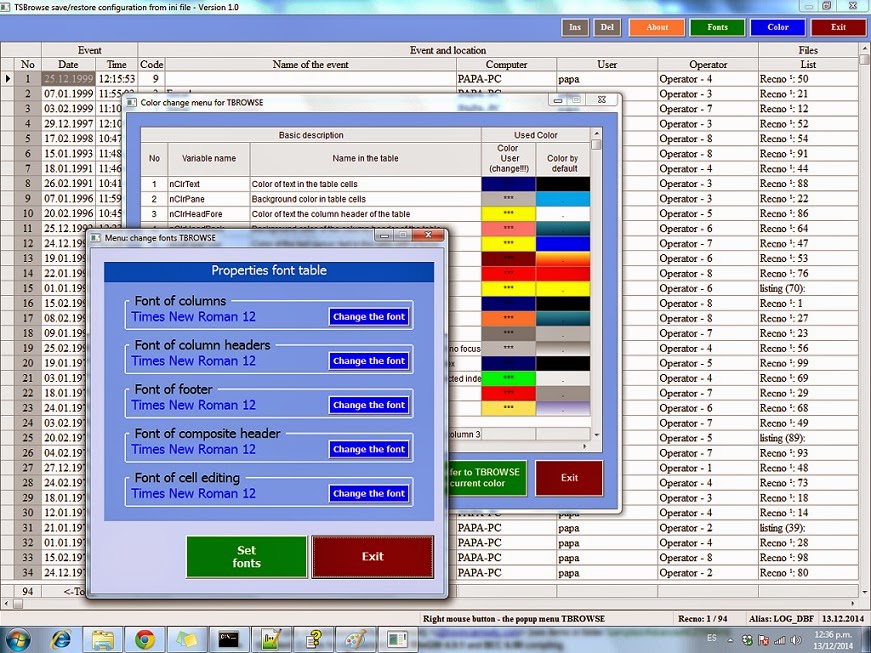The height and width of the screenshot is (653, 871).
Task: Pick user color swatch for nClrText
Action: pyautogui.click(x=508, y=184)
